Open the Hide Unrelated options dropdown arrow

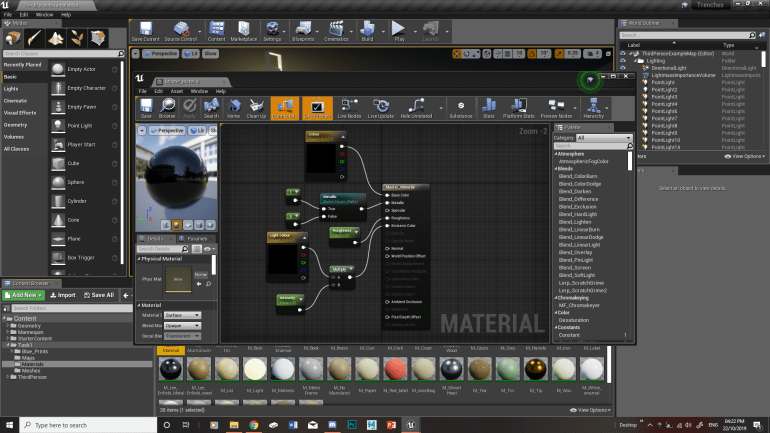point(440,108)
